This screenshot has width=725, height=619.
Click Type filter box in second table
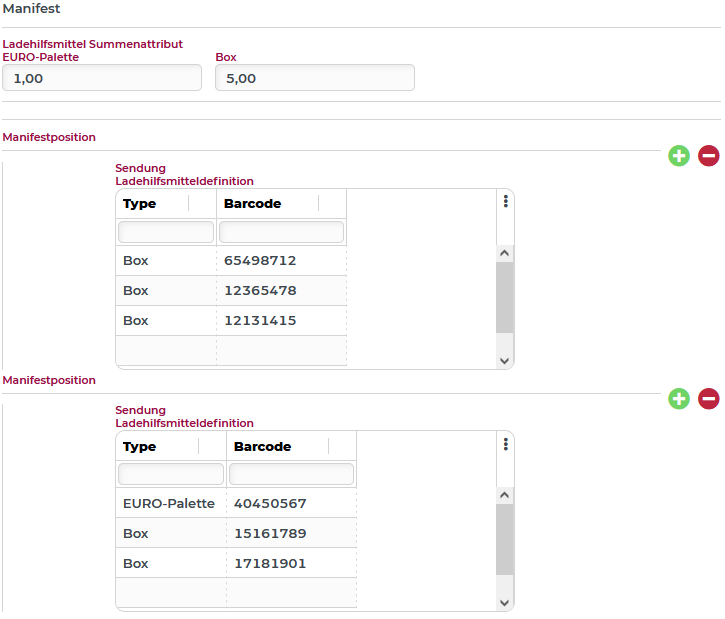click(171, 473)
